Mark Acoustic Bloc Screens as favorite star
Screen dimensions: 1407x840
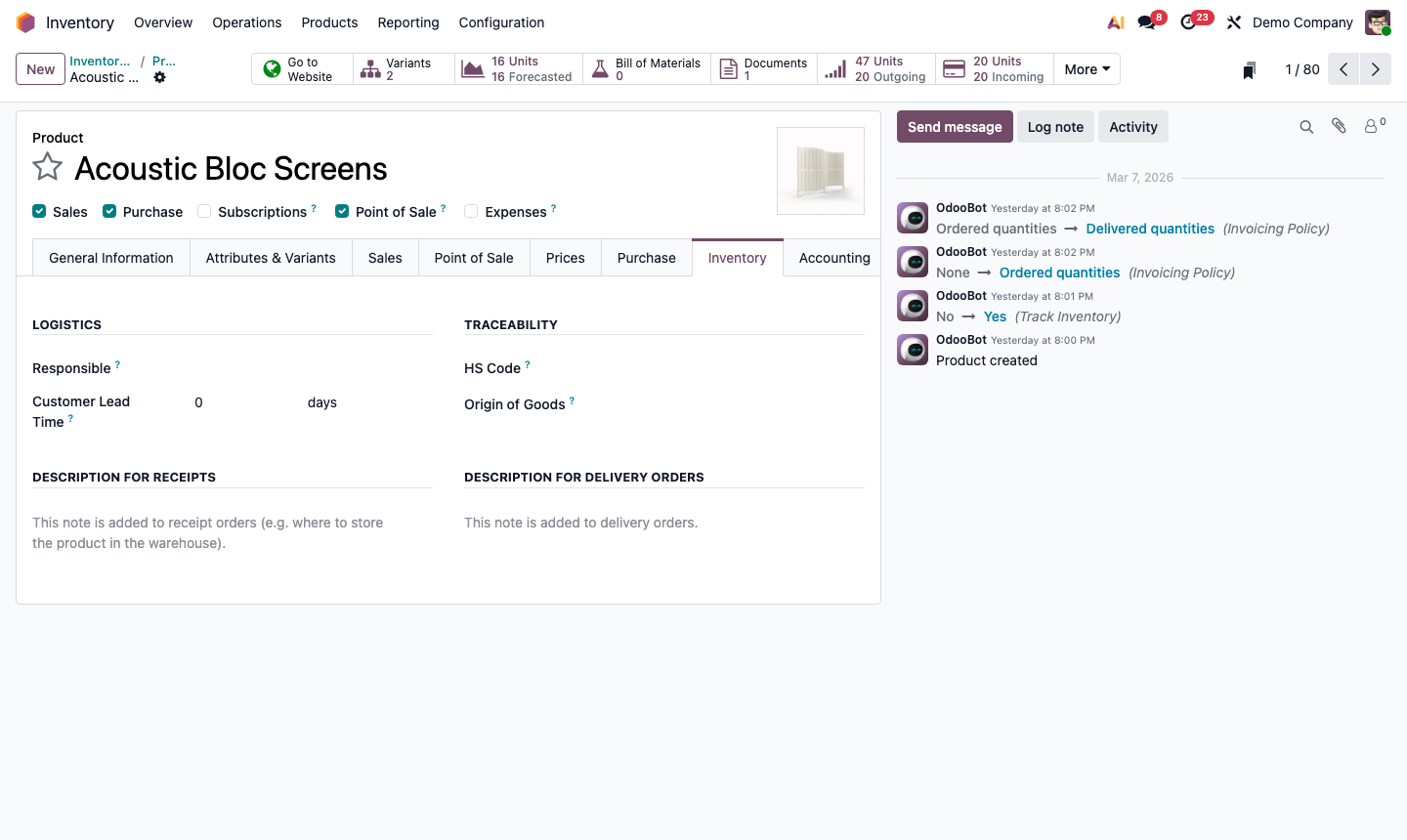point(47,167)
